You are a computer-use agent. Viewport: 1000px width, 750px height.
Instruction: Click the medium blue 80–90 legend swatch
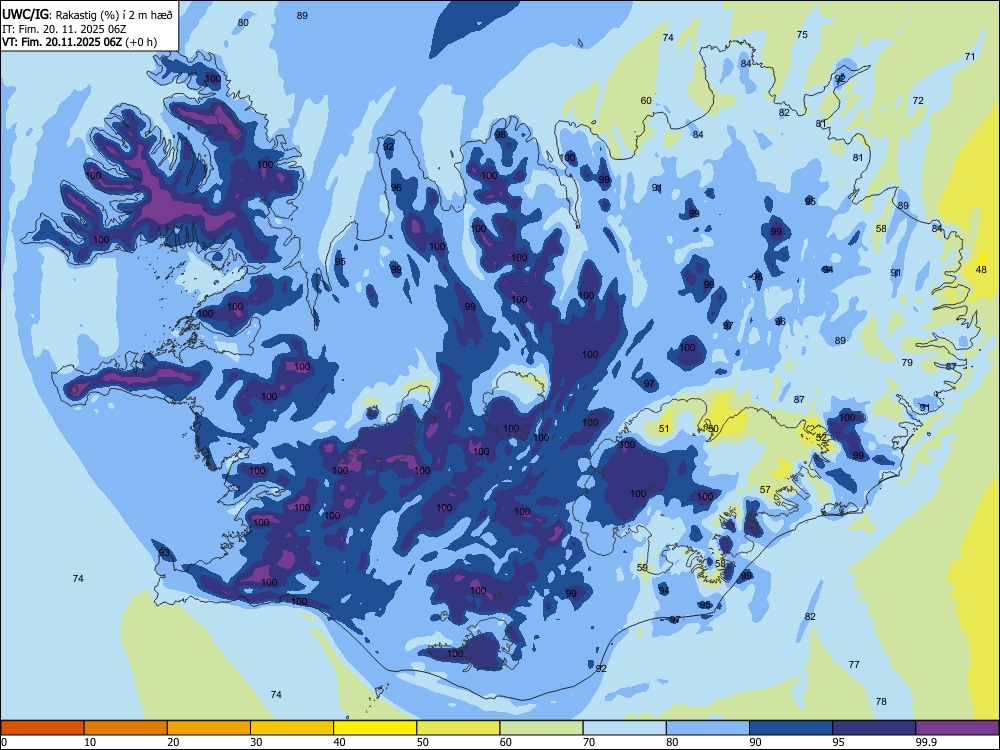click(x=708, y=728)
